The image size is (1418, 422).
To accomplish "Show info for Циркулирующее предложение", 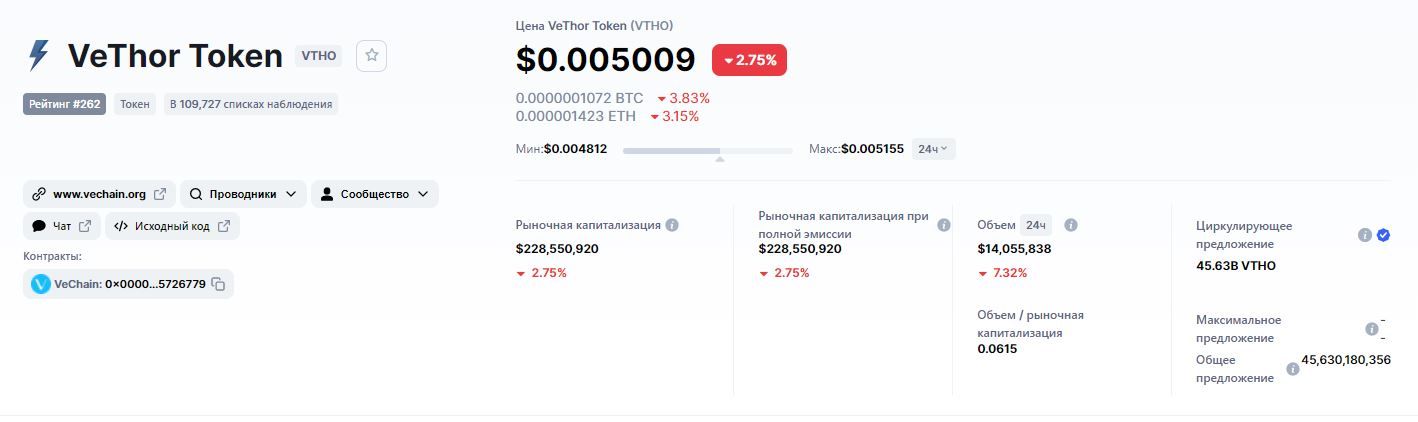I will point(1364,235).
